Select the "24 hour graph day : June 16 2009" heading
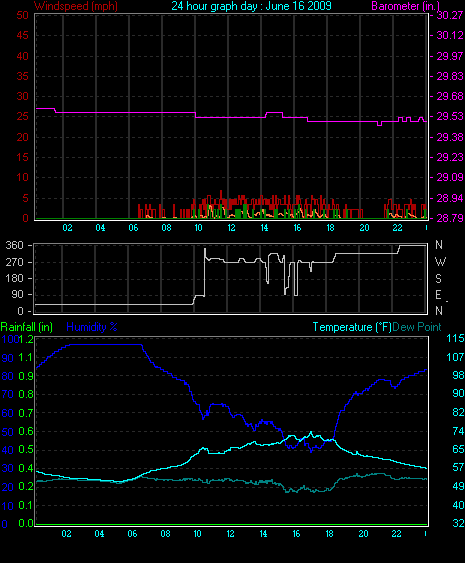Viewport: 465px width, 563px height. pos(251,6)
